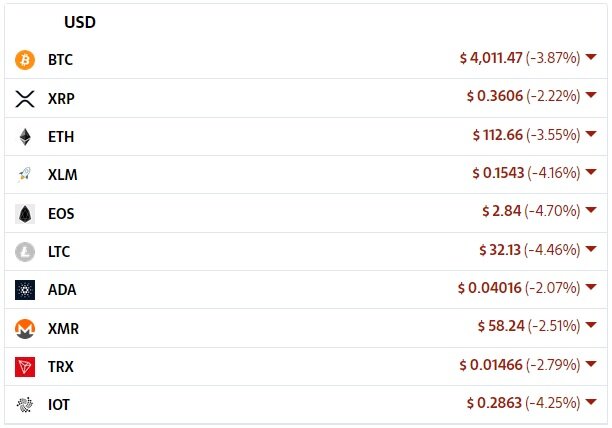The image size is (612, 428).
Task: Click the ADA price $ 0.04016
Action: [490, 288]
